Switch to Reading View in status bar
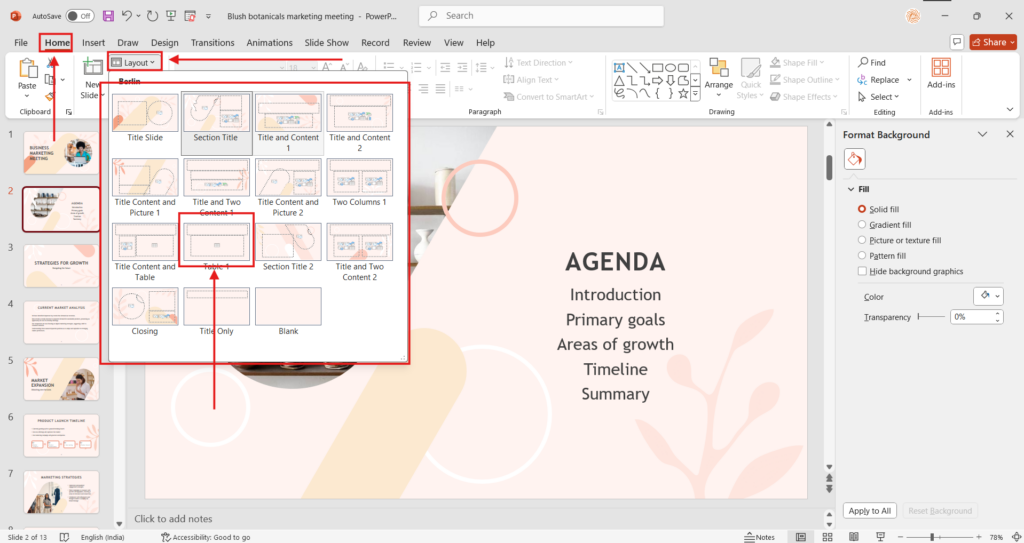Image resolution: width=1024 pixels, height=543 pixels. click(x=854, y=537)
